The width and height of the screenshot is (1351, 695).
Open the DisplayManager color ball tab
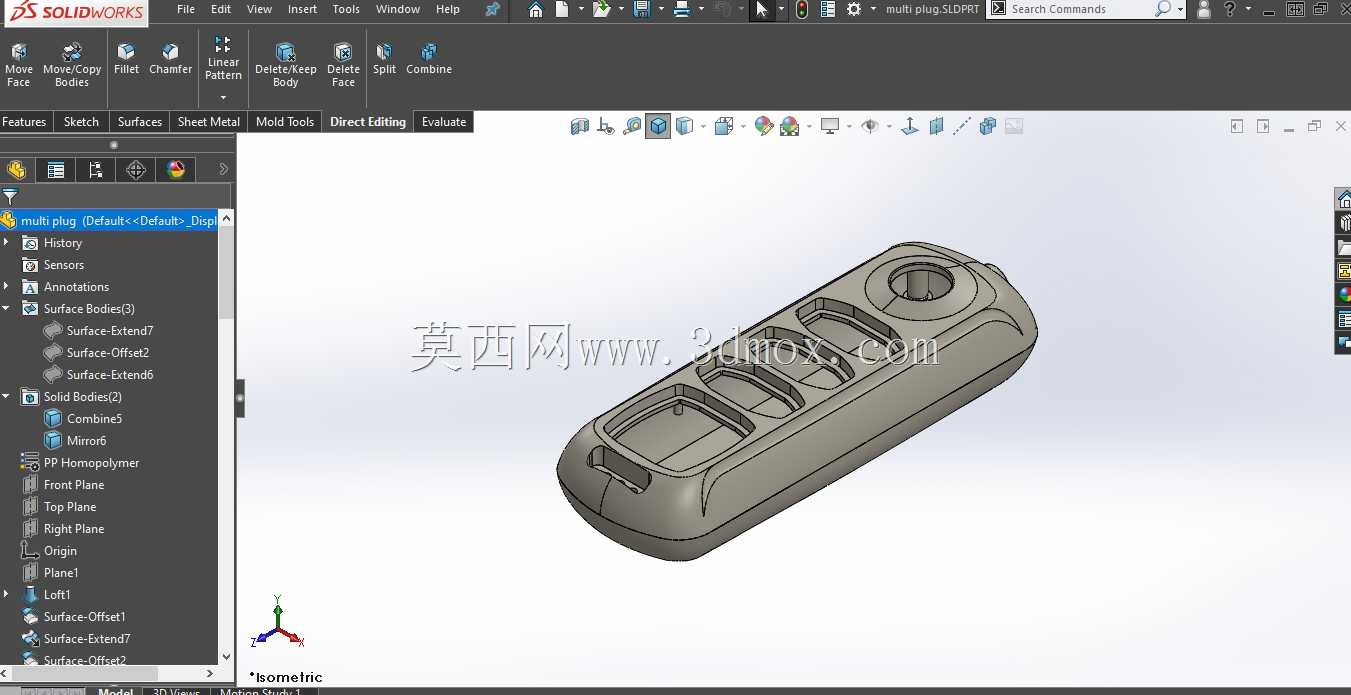click(x=176, y=170)
